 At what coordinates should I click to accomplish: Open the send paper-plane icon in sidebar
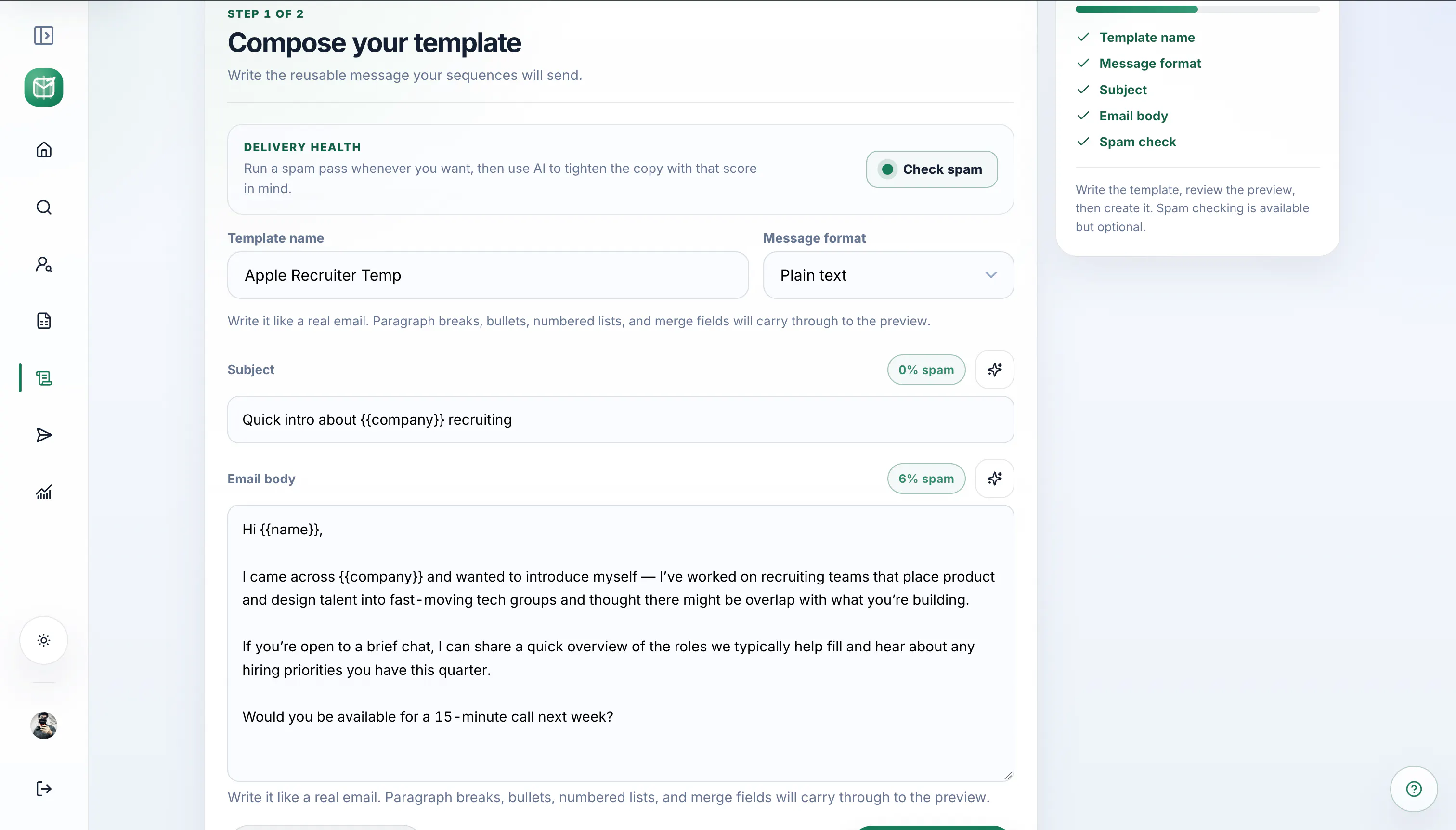44,435
